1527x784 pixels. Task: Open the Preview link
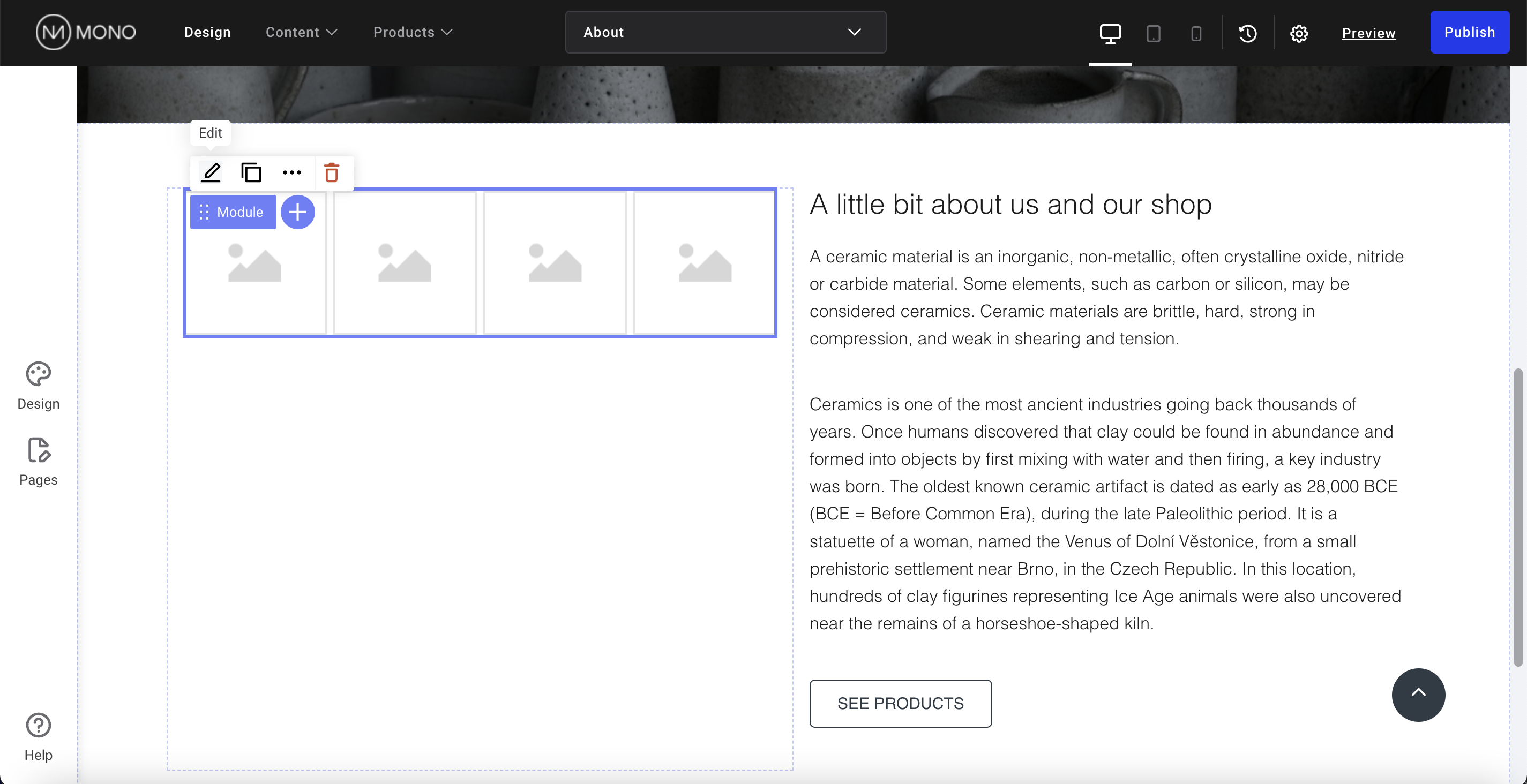click(x=1369, y=33)
